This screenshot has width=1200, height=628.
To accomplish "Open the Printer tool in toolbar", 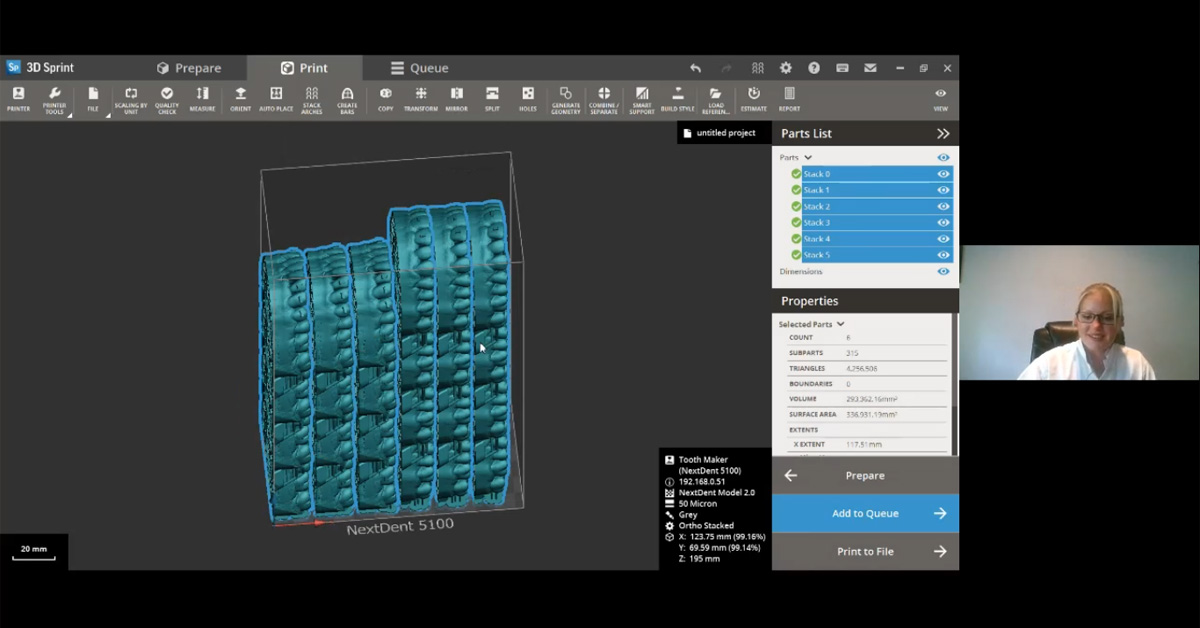I will coord(18,99).
